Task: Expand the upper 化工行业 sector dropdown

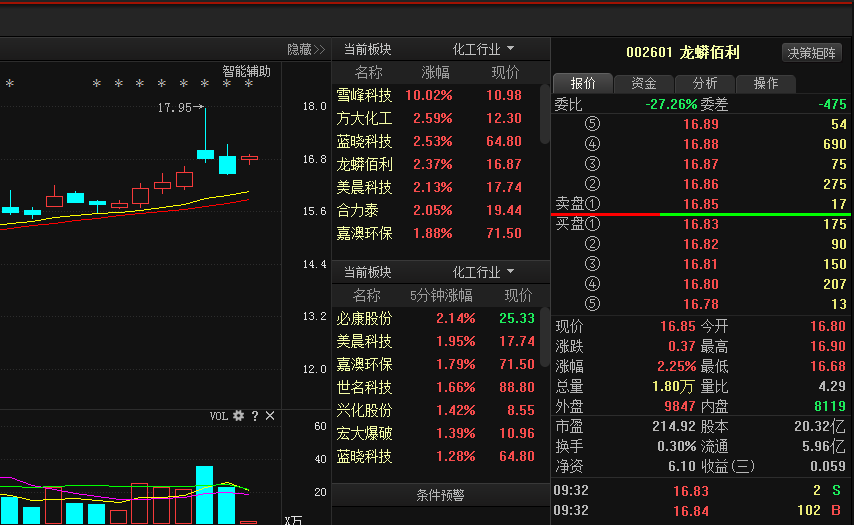Action: tap(484, 49)
